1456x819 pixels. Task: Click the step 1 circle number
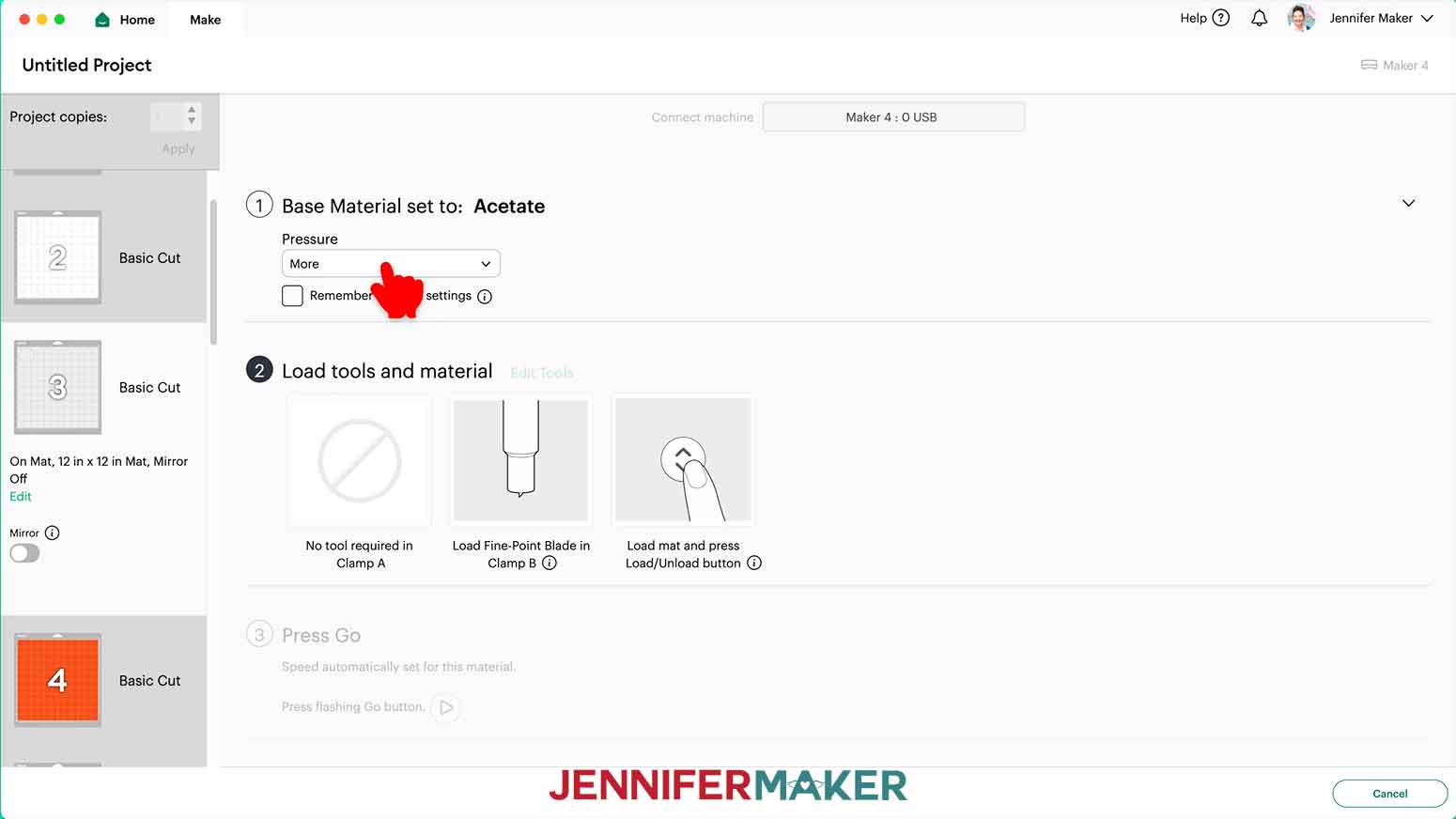[259, 205]
